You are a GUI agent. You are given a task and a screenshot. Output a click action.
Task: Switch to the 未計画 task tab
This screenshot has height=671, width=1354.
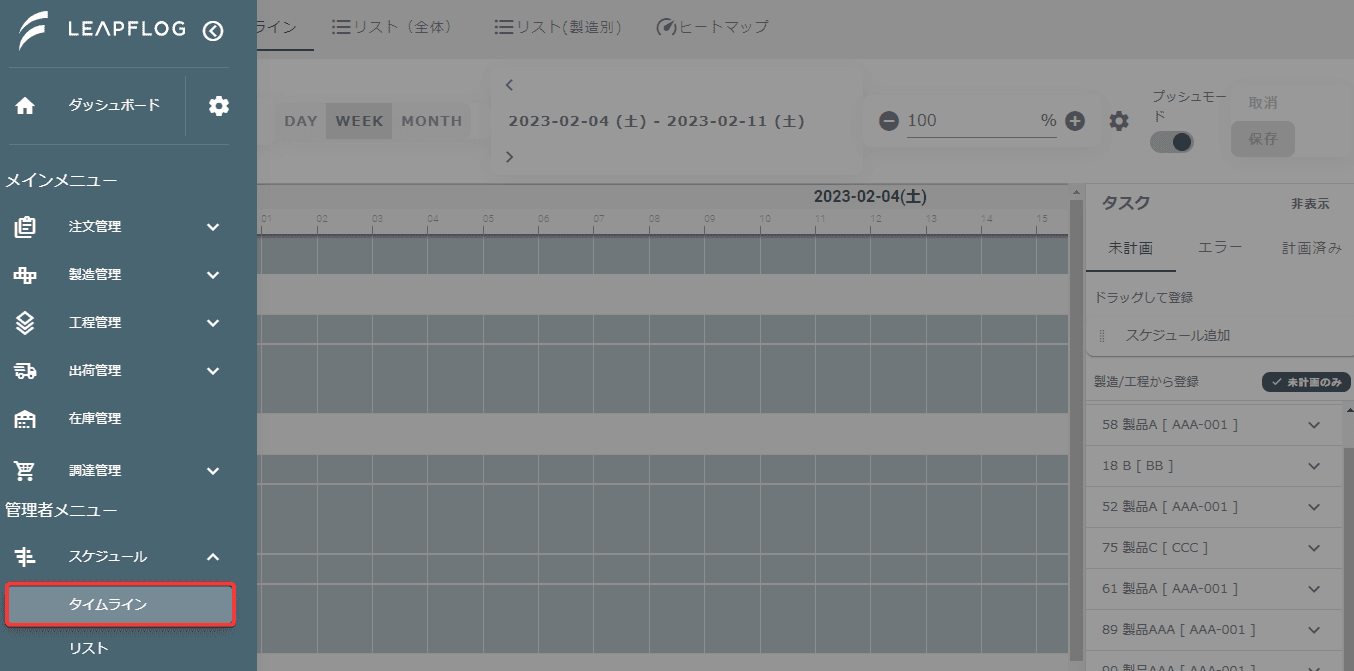[x=1131, y=248]
